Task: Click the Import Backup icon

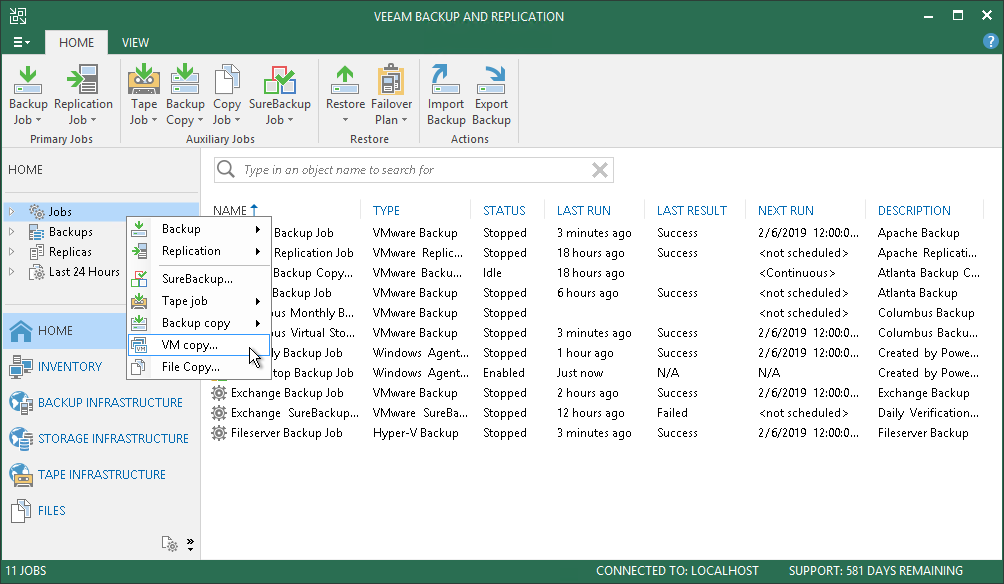Action: (446, 95)
